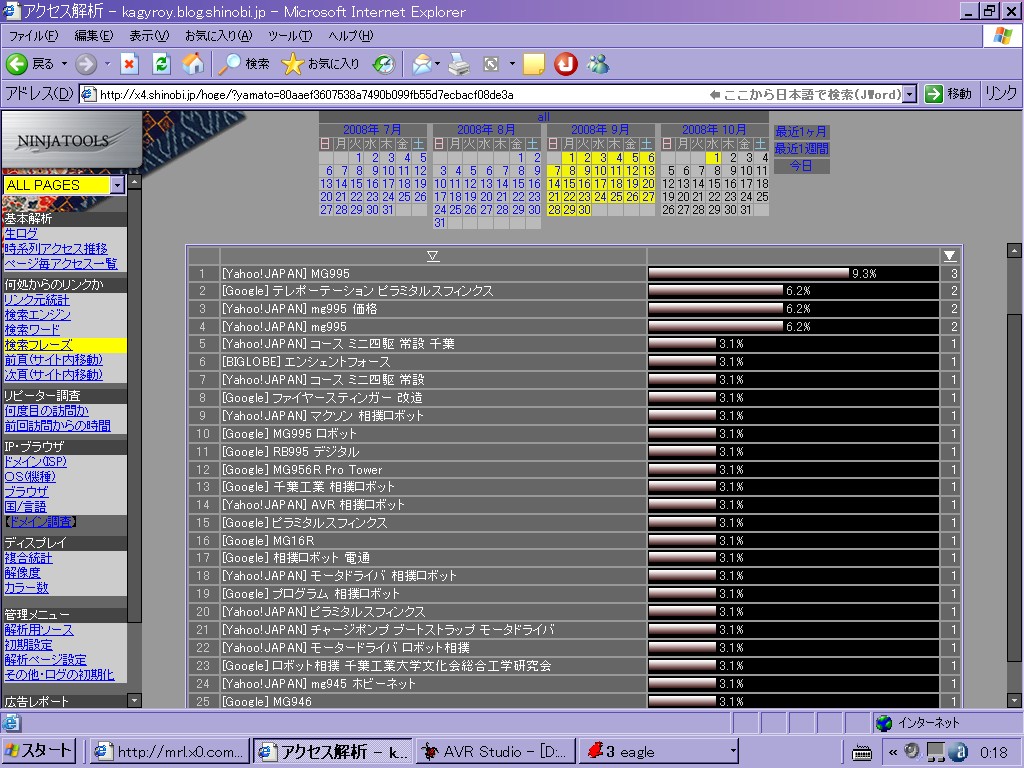Open ファイル(F) menu
The height and width of the screenshot is (768, 1024).
33,36
